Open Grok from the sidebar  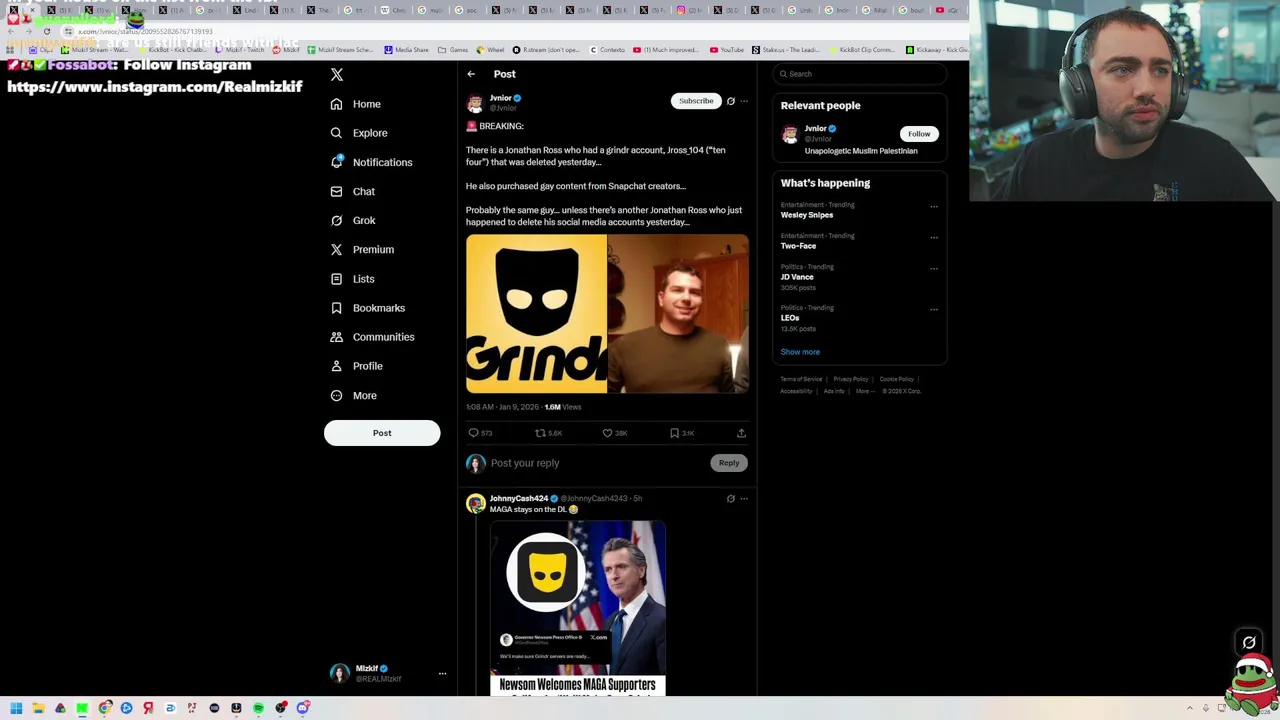click(352, 220)
